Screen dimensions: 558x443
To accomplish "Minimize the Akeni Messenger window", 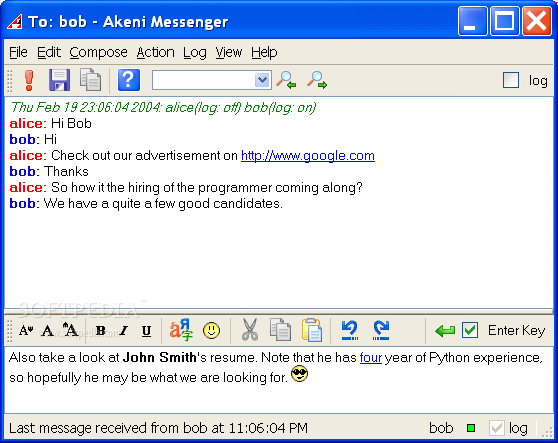I will click(x=473, y=21).
